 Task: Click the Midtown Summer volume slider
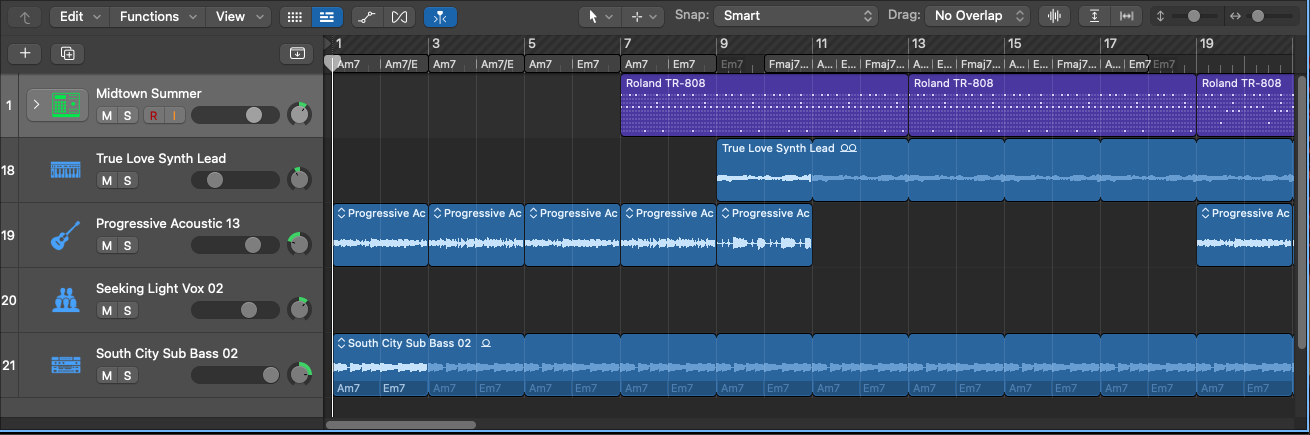(x=235, y=115)
